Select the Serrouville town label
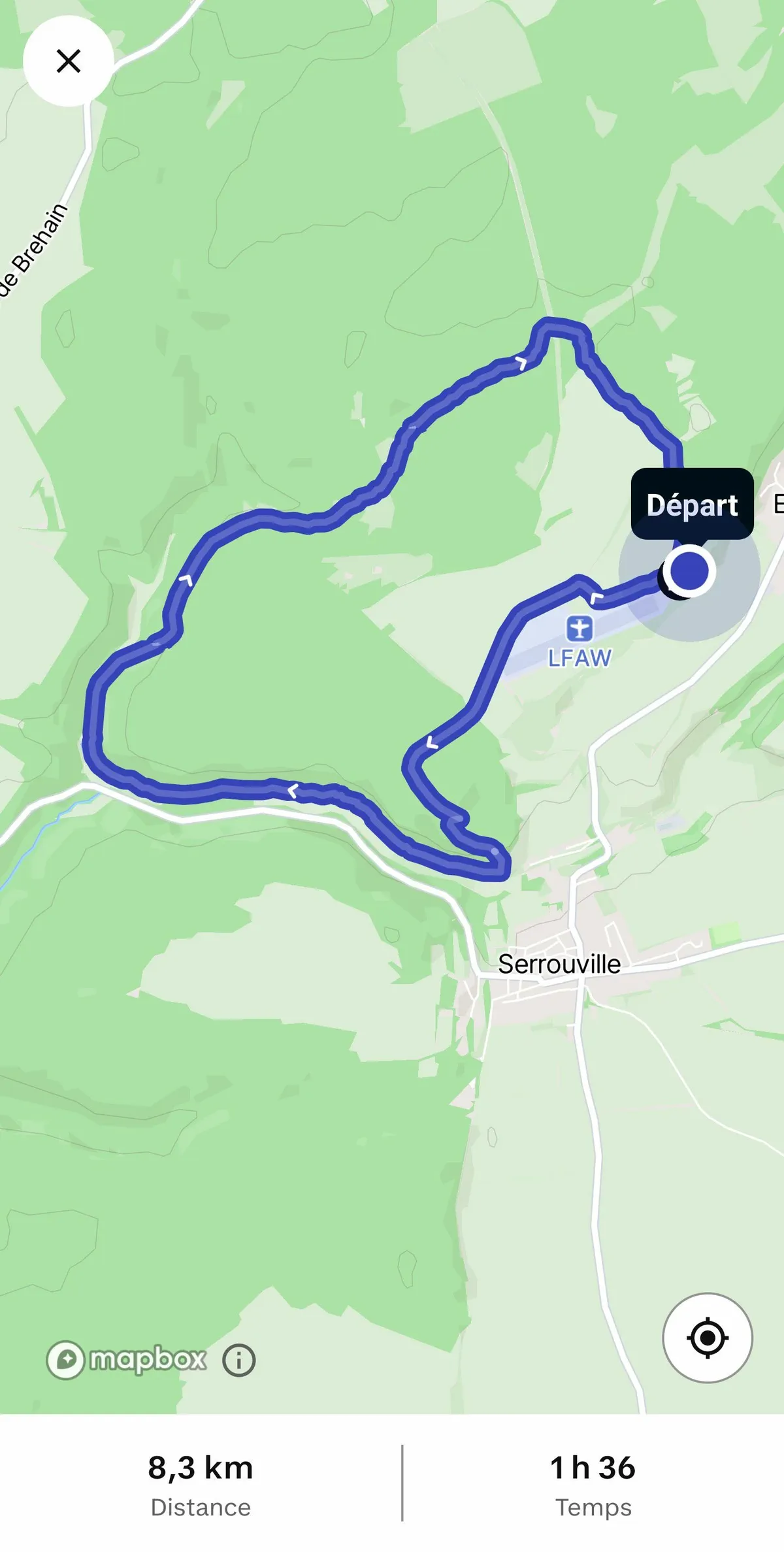 point(559,964)
